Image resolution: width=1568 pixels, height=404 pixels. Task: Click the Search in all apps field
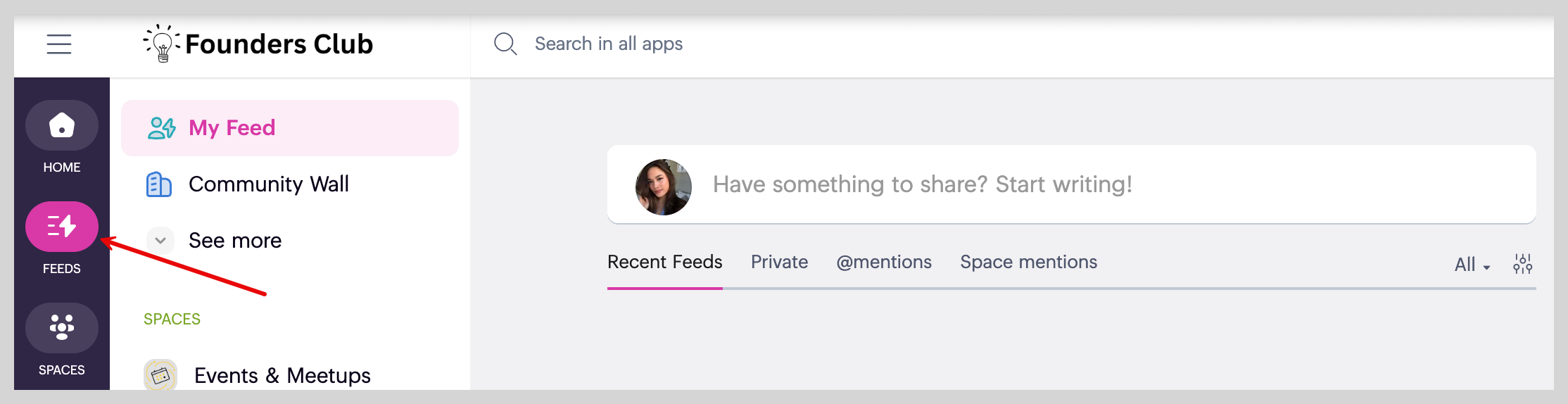tap(609, 44)
